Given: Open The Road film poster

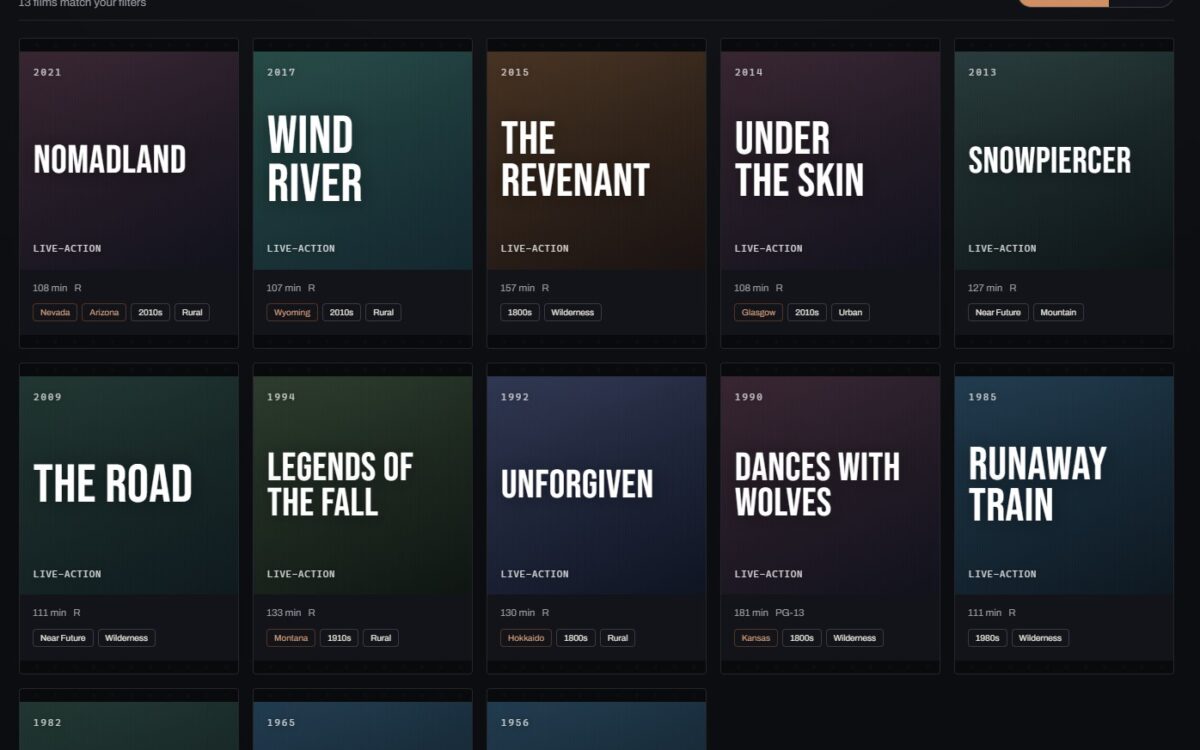Looking at the screenshot, I should [x=129, y=486].
